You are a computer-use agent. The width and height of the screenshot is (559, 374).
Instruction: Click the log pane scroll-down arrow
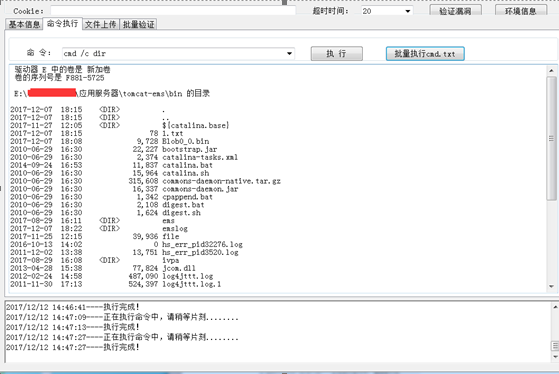click(555, 357)
